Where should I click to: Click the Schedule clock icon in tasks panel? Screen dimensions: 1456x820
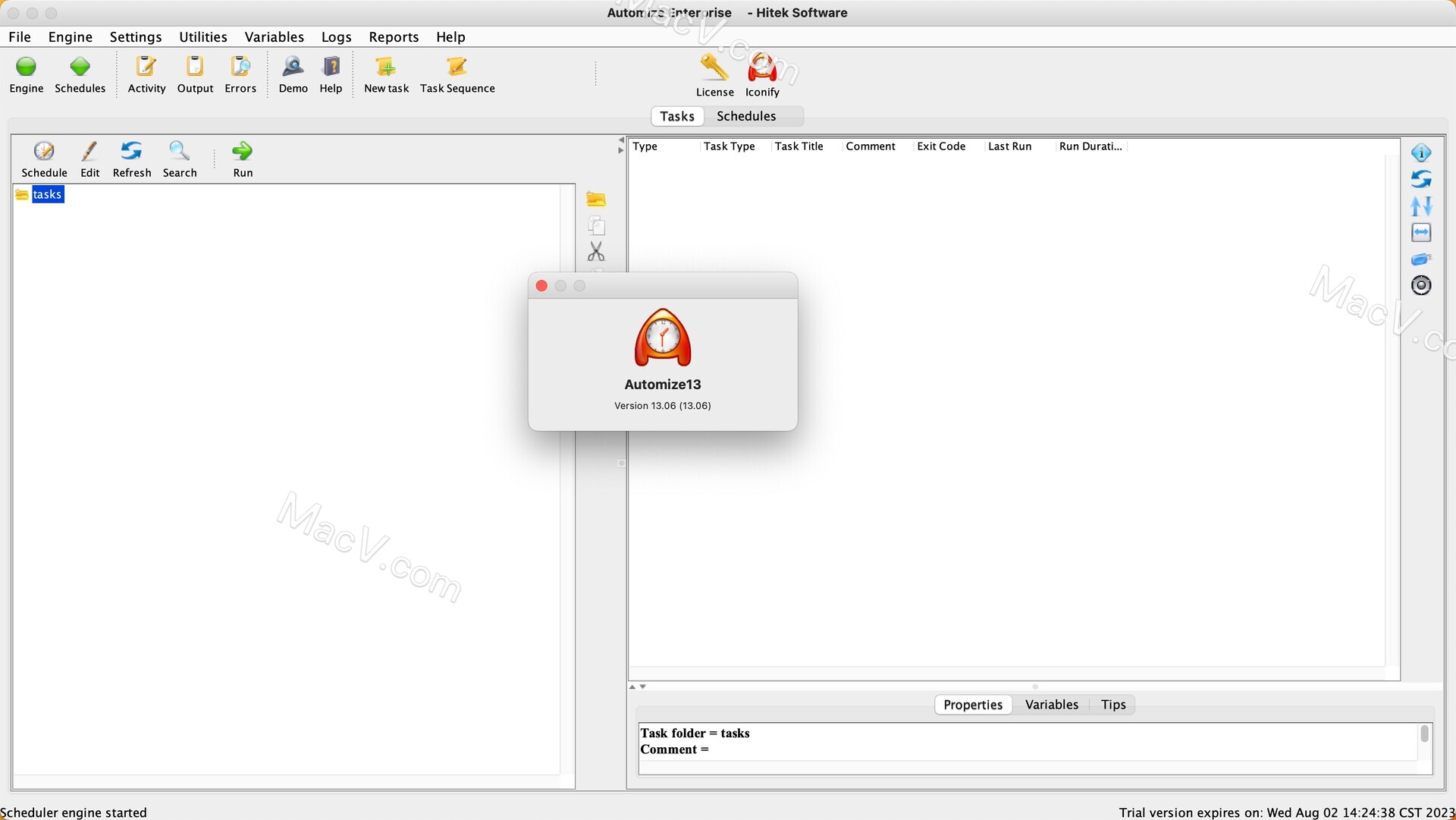point(44,159)
